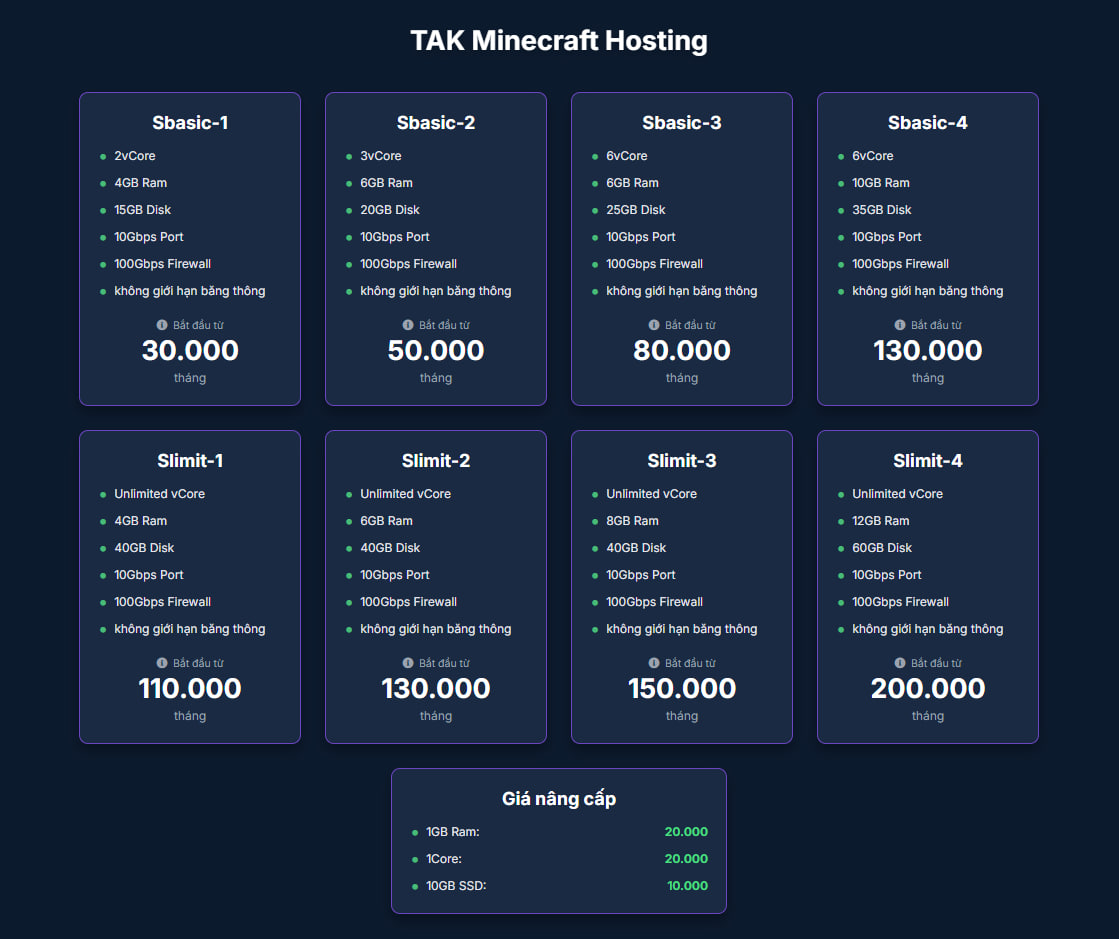Click tháng label under Sbasic-1 price
This screenshot has width=1119, height=939.
click(x=190, y=377)
